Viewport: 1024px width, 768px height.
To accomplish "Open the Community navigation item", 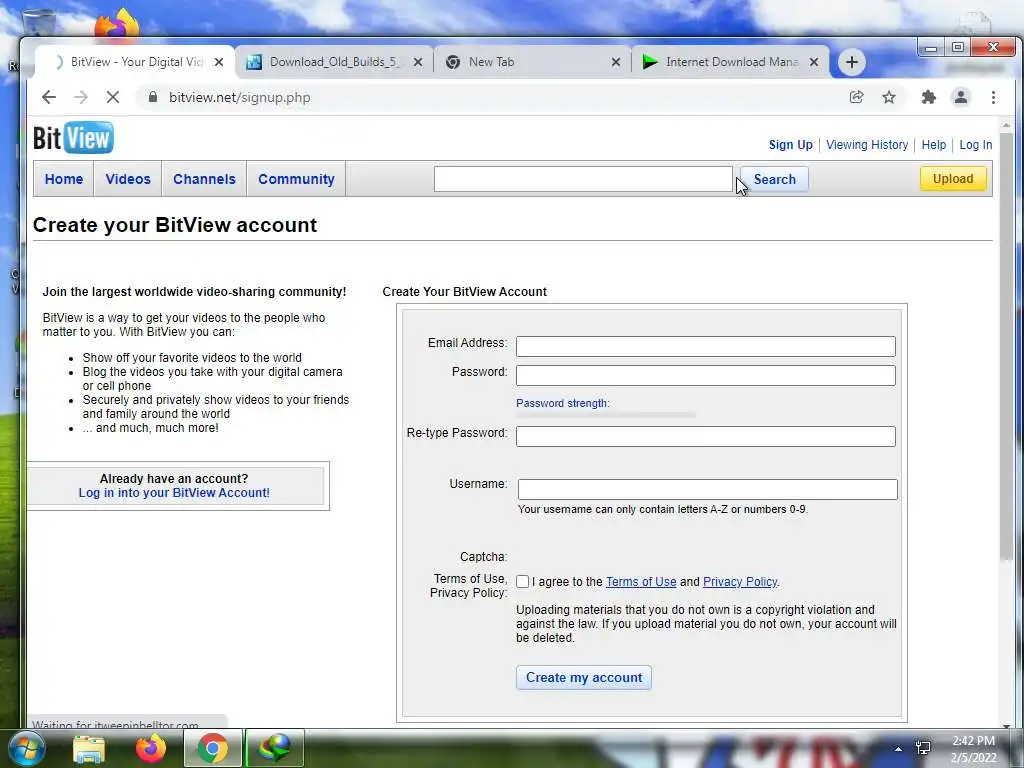I will click(296, 179).
